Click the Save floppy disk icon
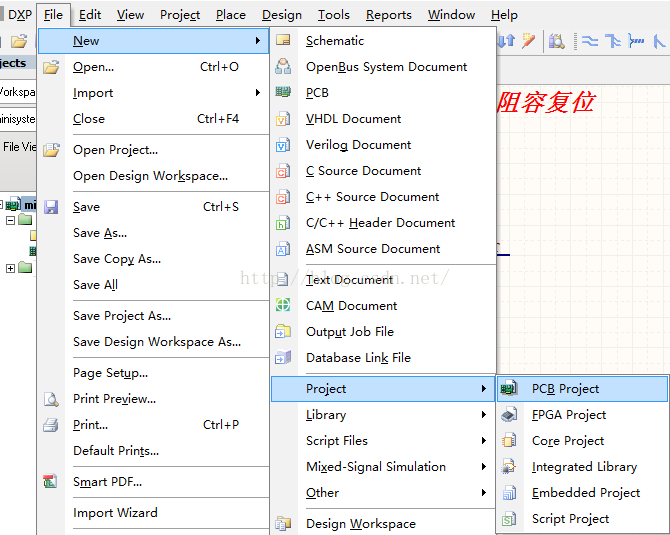The image size is (670, 535). point(51,207)
